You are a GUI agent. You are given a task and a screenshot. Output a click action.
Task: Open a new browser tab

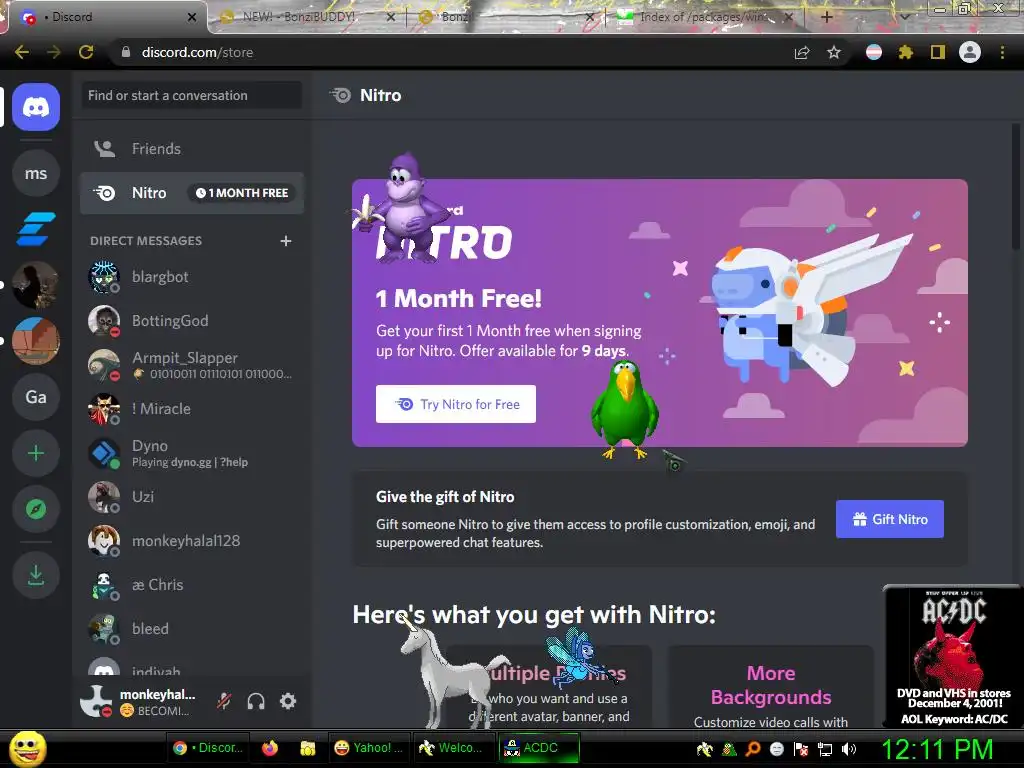tap(827, 17)
